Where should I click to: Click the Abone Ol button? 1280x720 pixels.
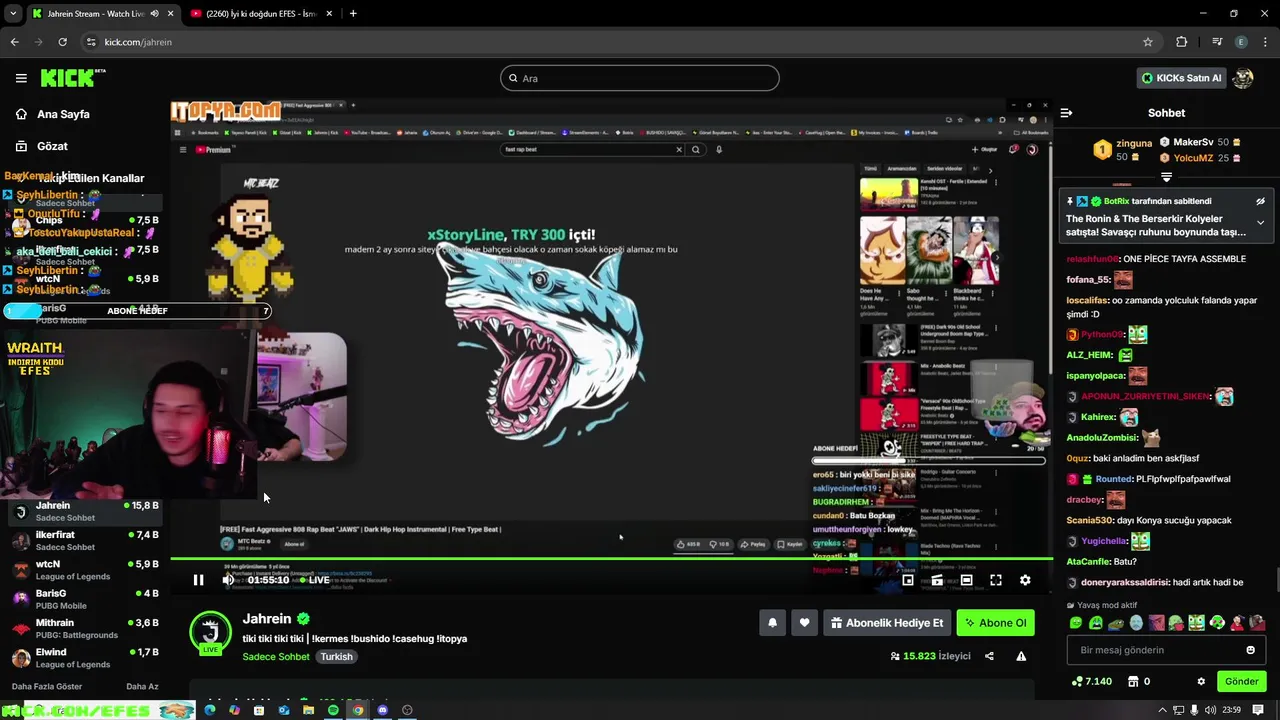pos(995,623)
